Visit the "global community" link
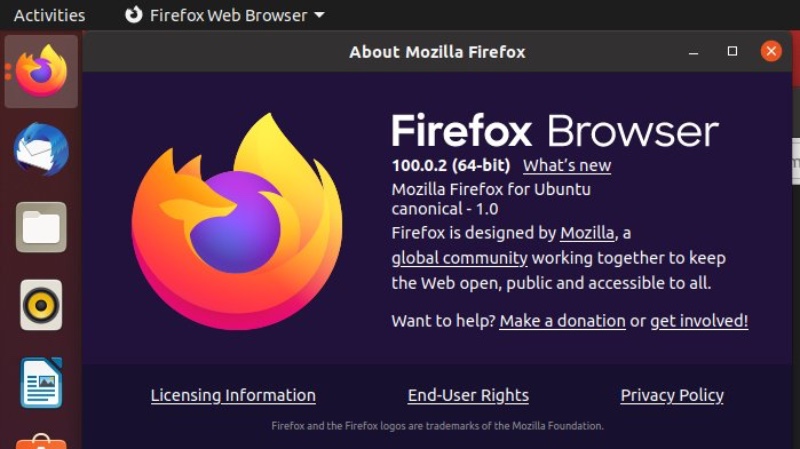Viewport: 800px width, 449px height. point(459,258)
